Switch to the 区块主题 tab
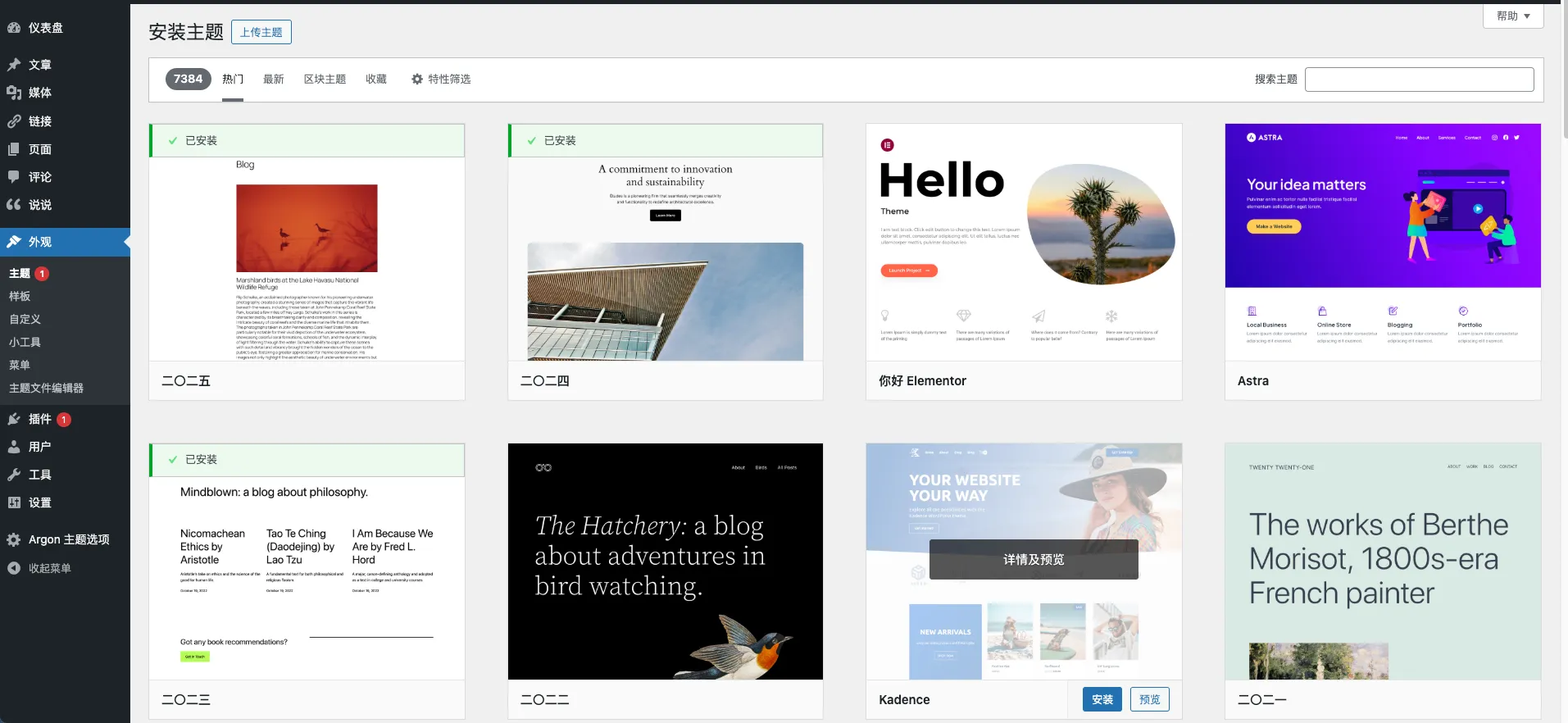Viewport: 1568px width, 723px height. pyautogui.click(x=325, y=80)
